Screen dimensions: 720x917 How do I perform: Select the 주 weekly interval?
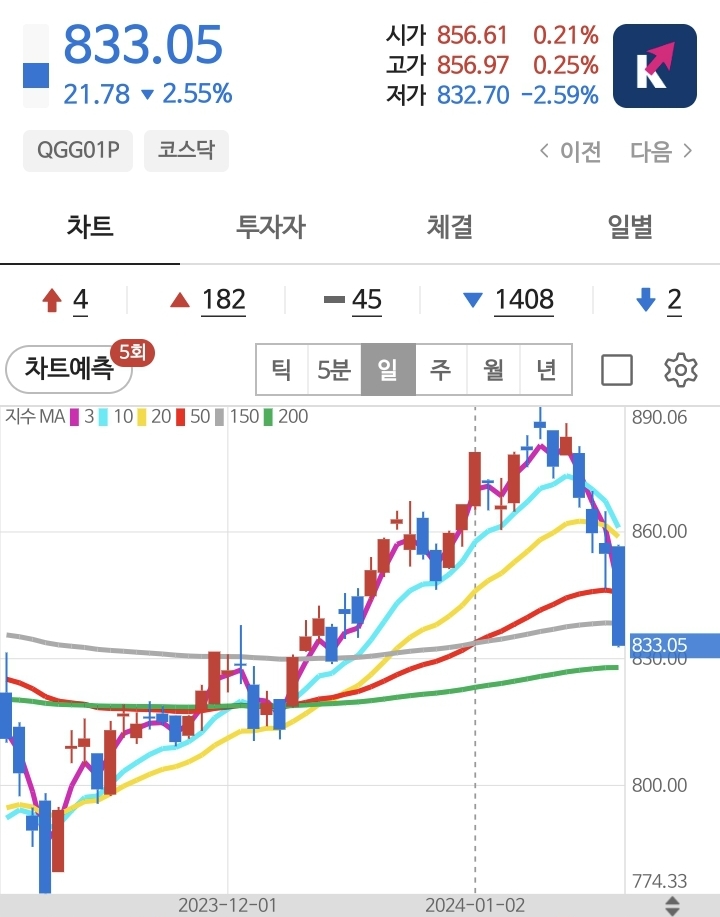pos(441,370)
